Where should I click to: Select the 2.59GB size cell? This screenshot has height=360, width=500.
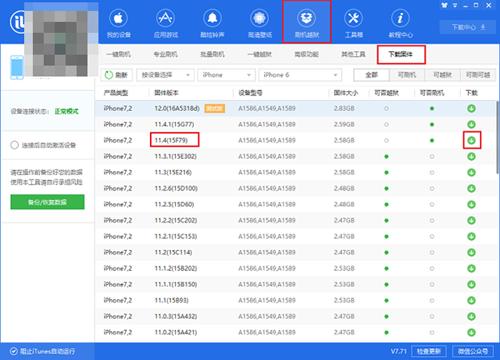point(344,124)
